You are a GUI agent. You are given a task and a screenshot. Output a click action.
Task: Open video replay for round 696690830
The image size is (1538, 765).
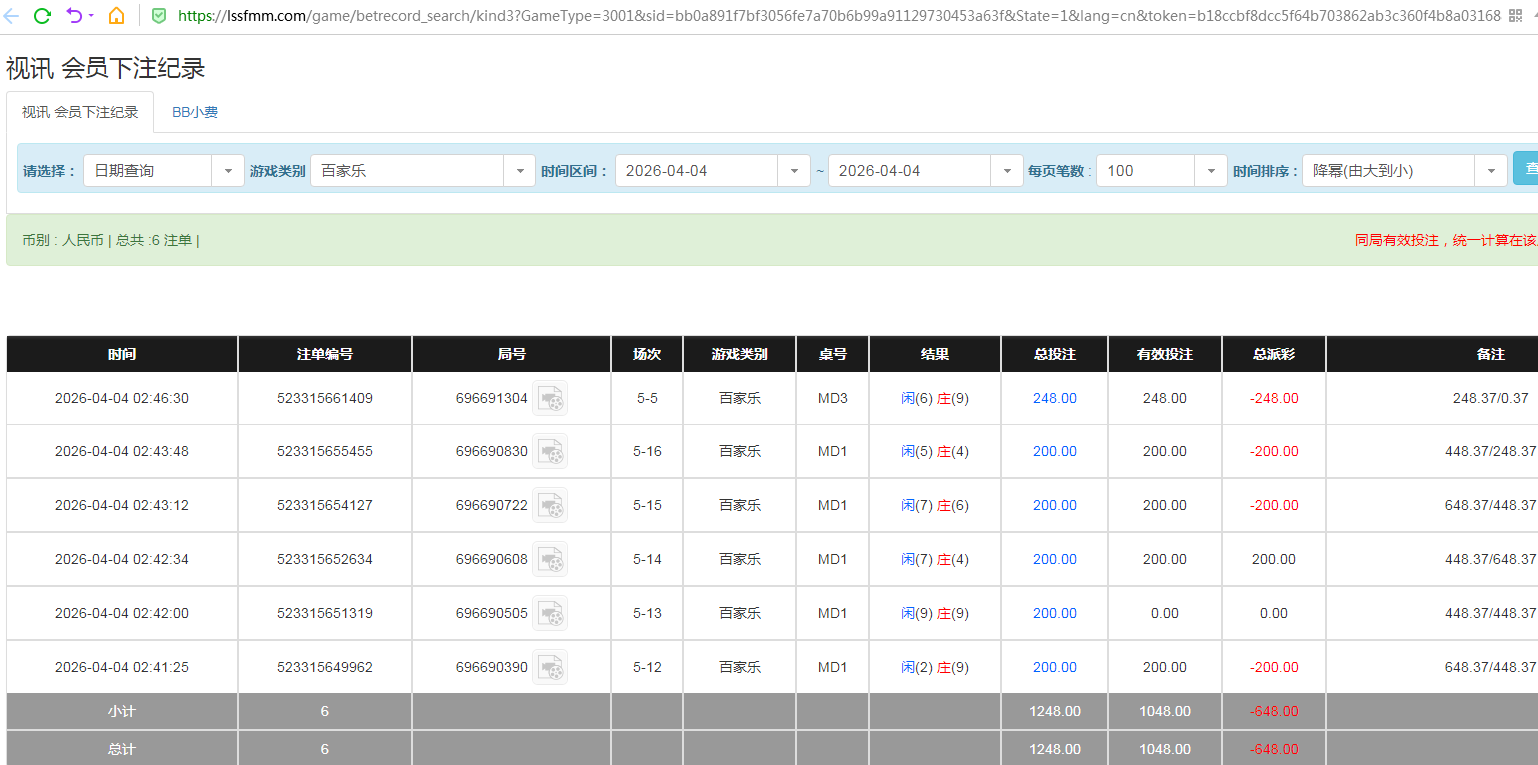(551, 451)
